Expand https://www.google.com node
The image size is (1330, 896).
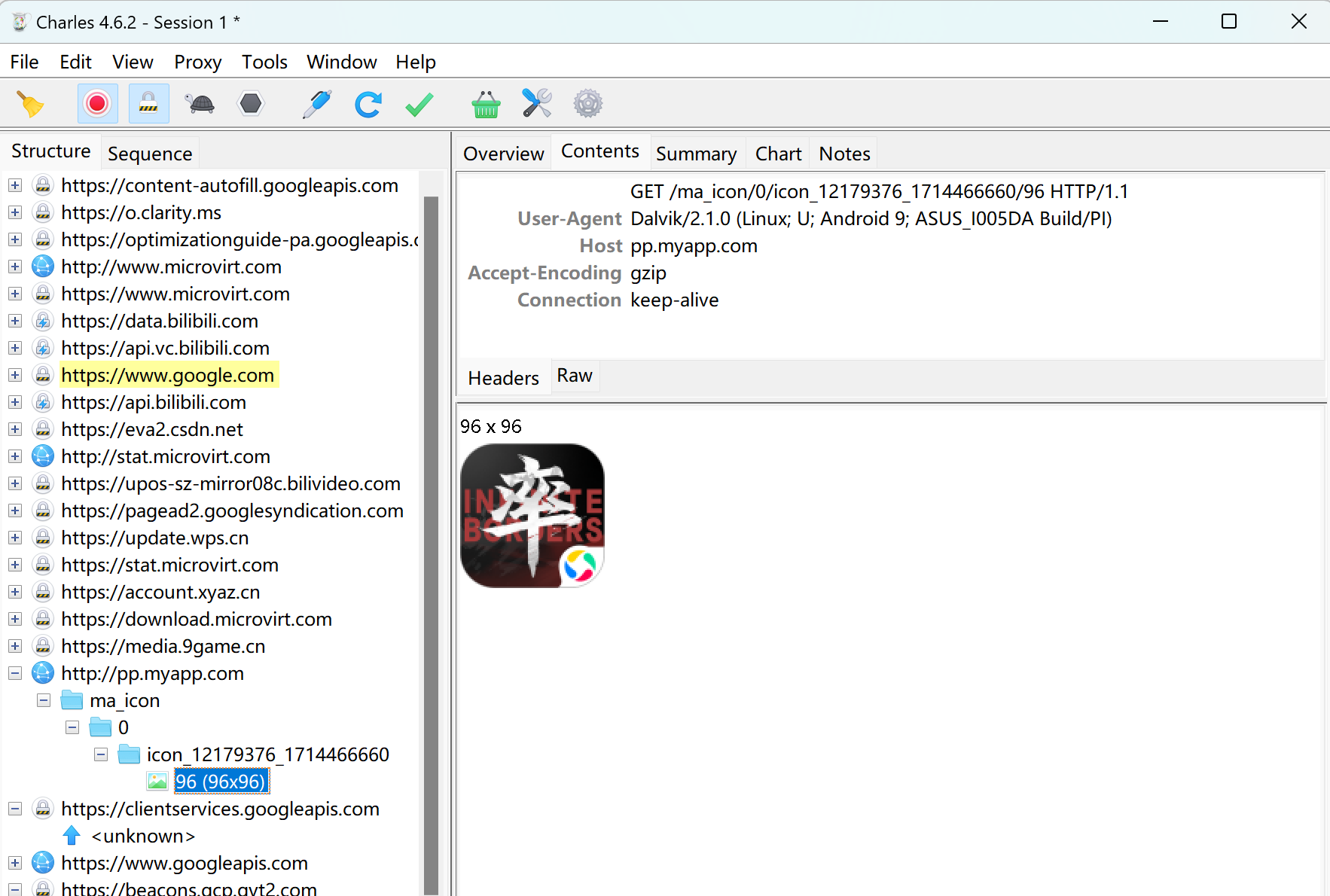15,375
